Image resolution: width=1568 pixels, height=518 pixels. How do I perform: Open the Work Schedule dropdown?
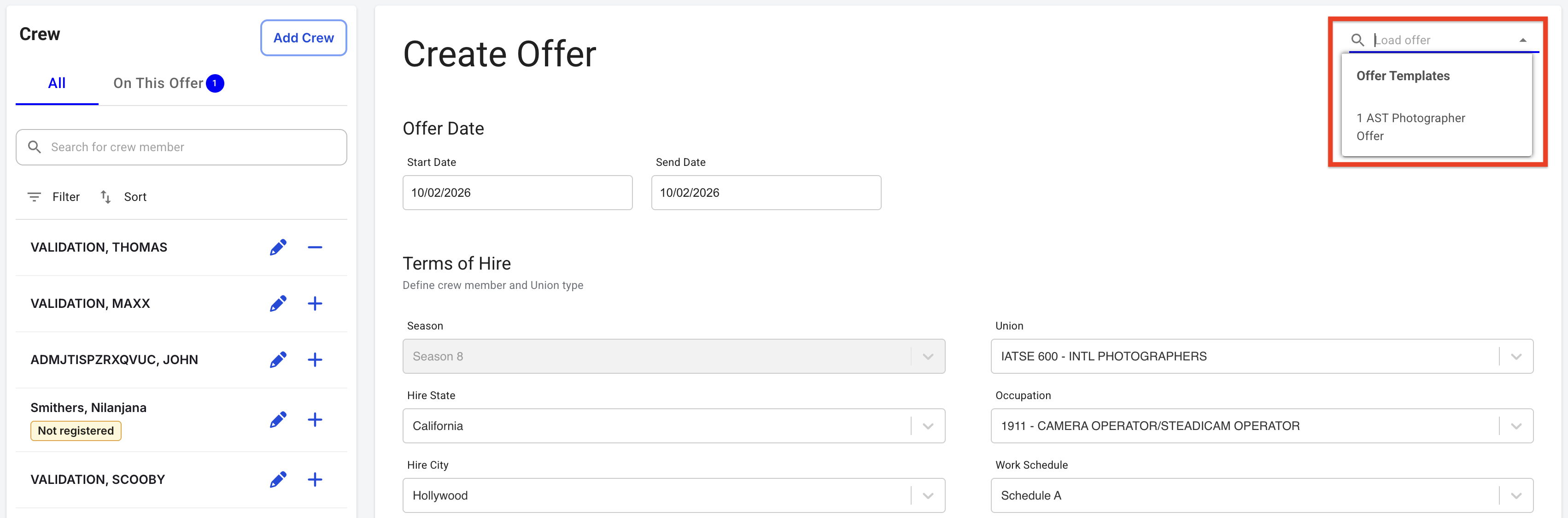coord(1262,495)
